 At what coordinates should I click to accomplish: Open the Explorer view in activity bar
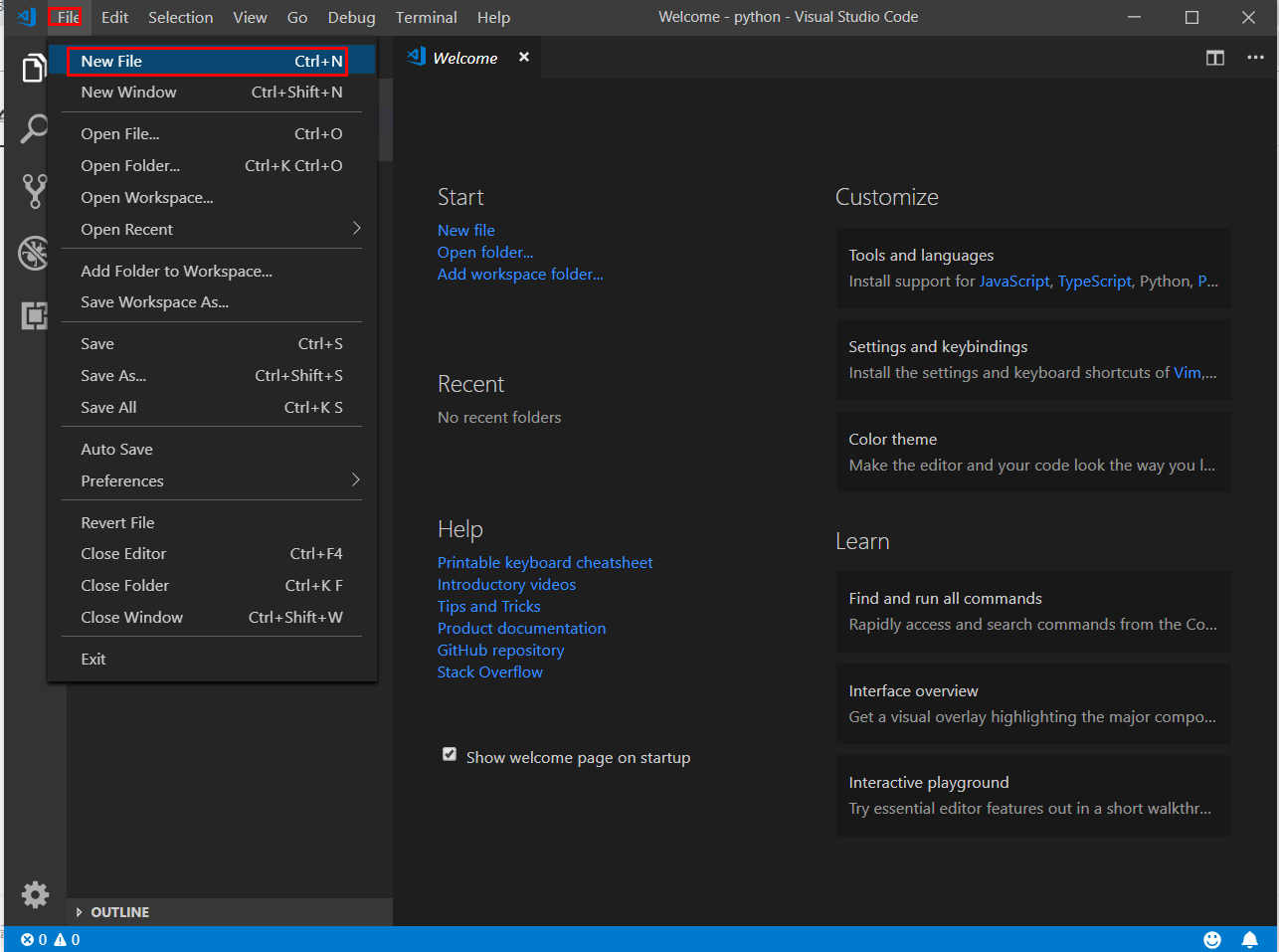pos(34,68)
